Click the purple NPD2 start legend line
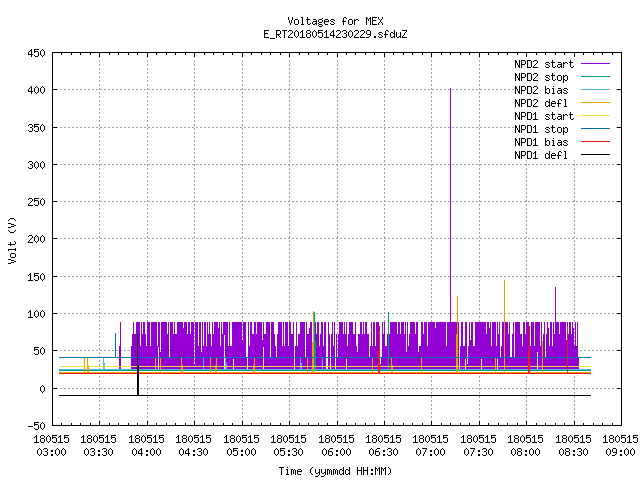 pyautogui.click(x=595, y=64)
